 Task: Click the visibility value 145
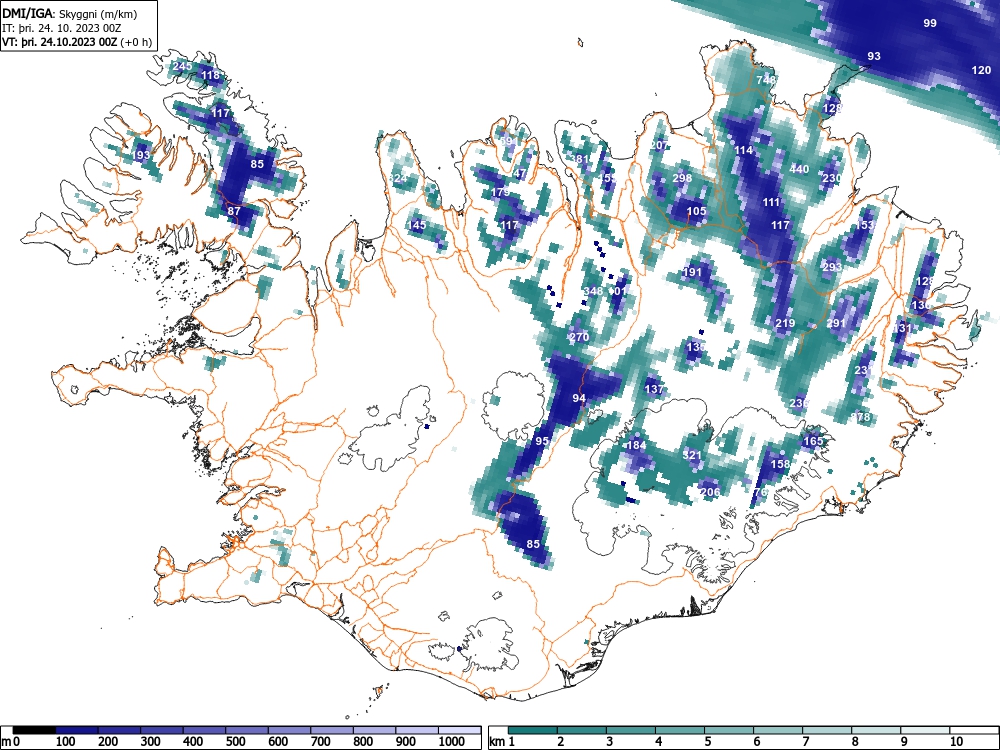point(416,225)
